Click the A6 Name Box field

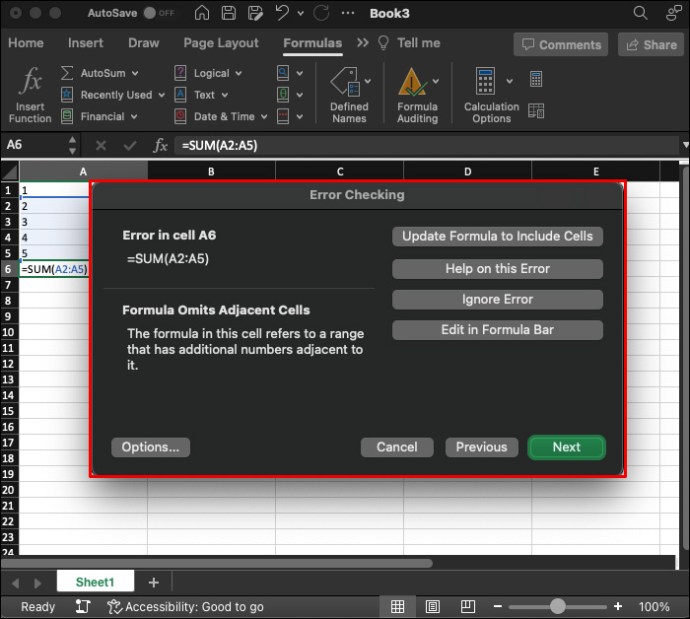(x=32, y=145)
